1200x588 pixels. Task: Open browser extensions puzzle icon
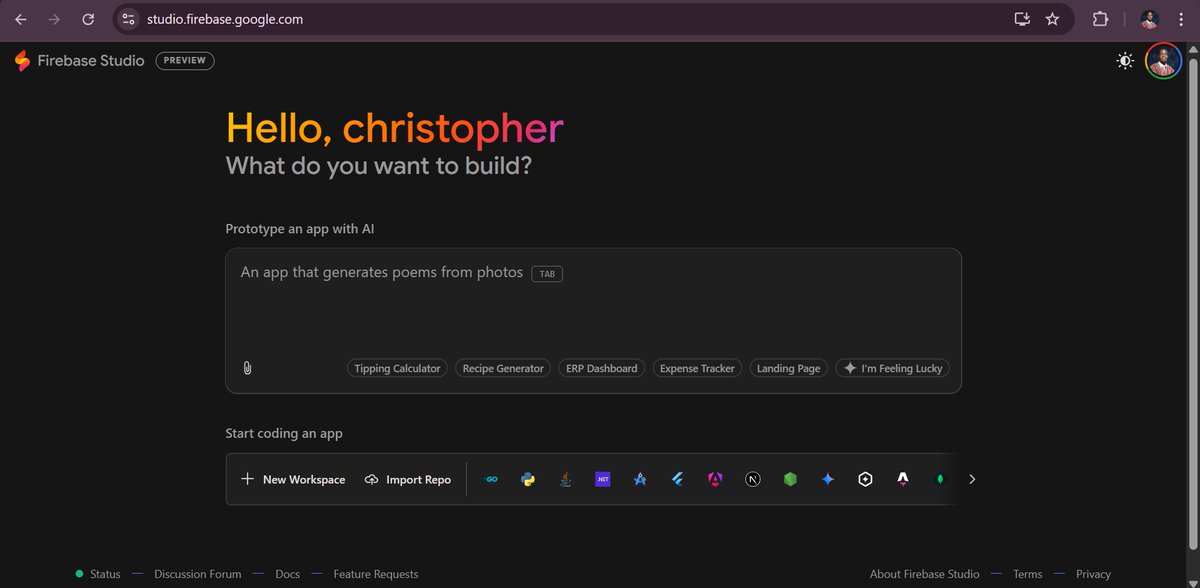coord(1100,19)
